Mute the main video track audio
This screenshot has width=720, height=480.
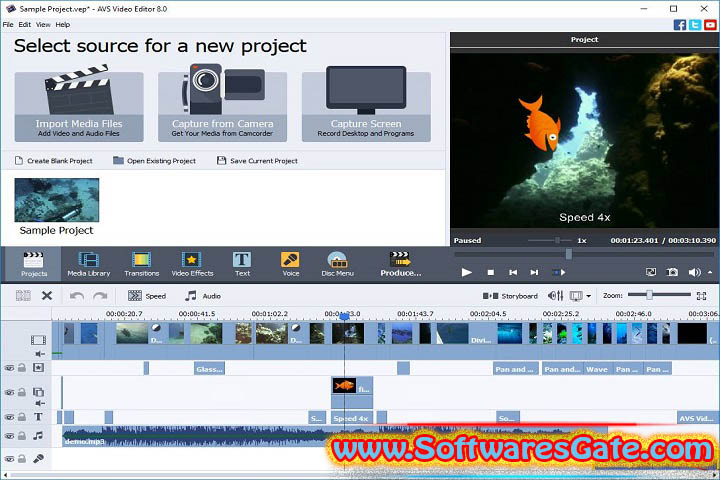pyautogui.click(x=40, y=354)
